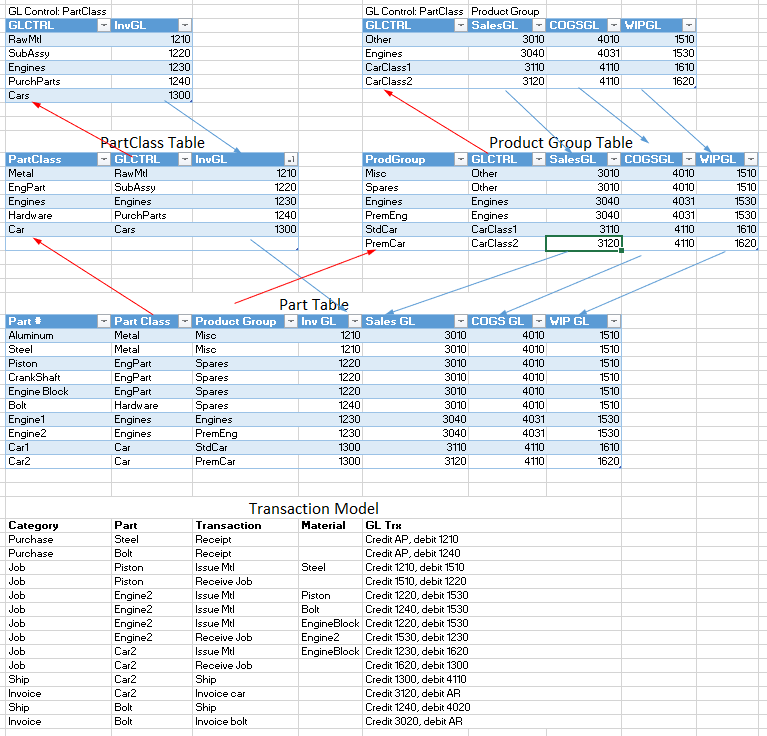
Task: Select the 'Product Group Table' heading
Action: 561,143
